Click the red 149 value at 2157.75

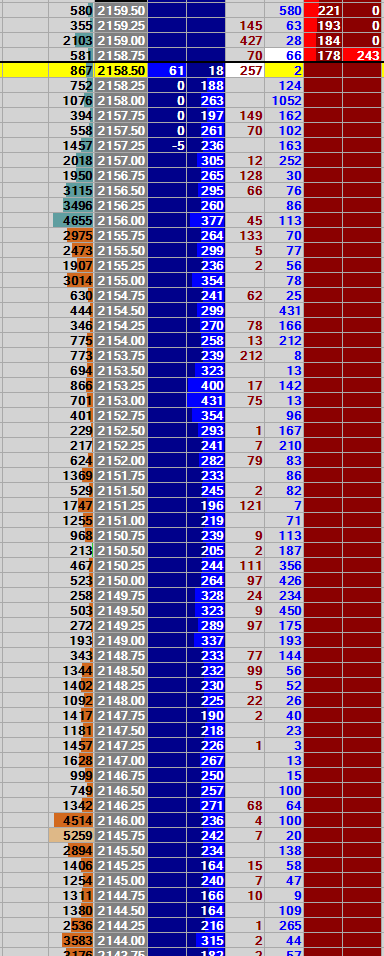click(x=245, y=116)
